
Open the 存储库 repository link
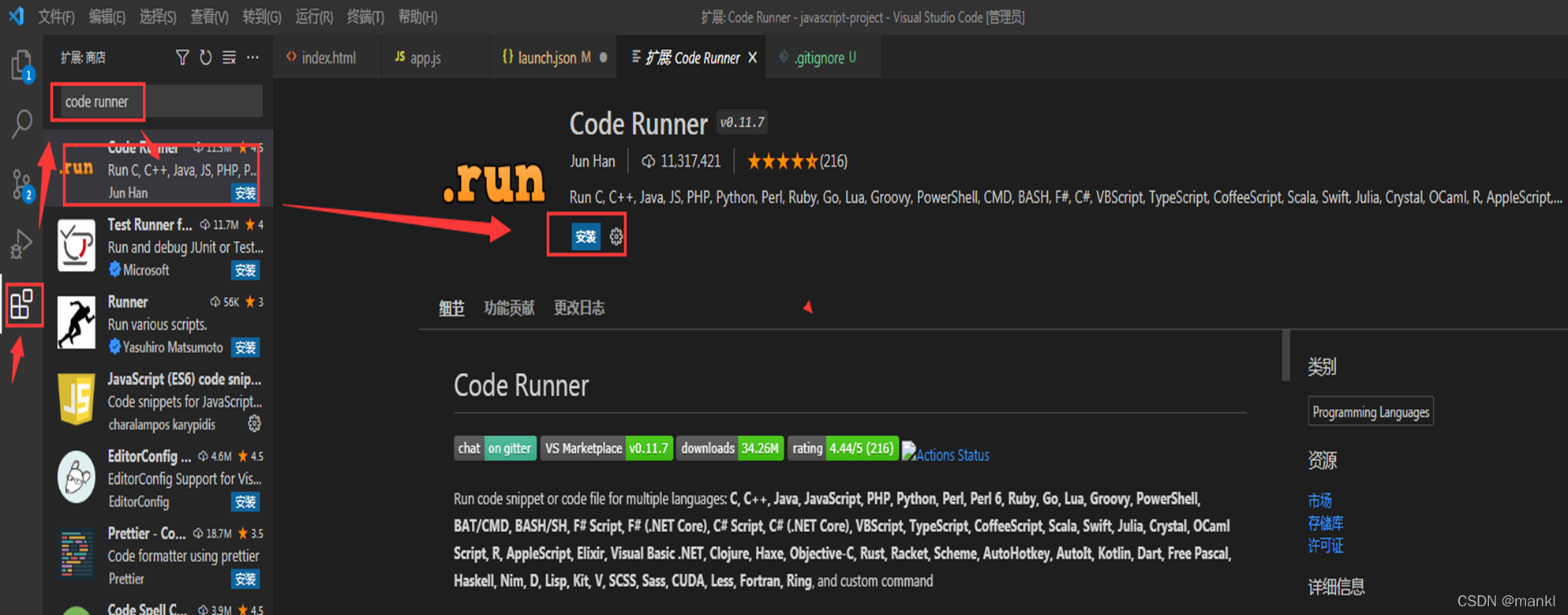(1326, 523)
